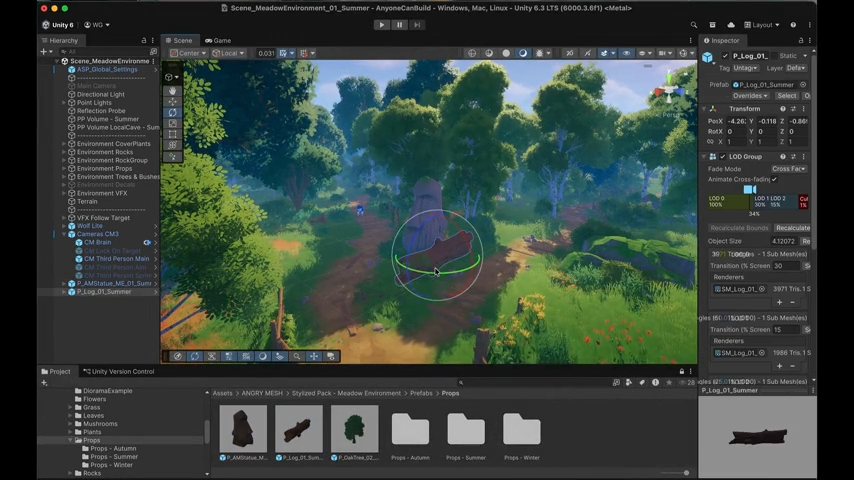Toggle Scene visibility eye icon

click(x=626, y=53)
